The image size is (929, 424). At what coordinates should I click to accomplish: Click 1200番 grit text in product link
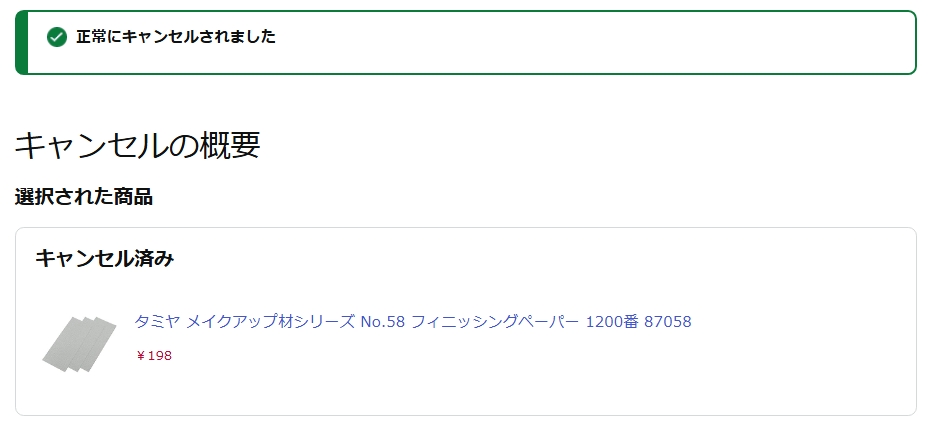click(612, 322)
